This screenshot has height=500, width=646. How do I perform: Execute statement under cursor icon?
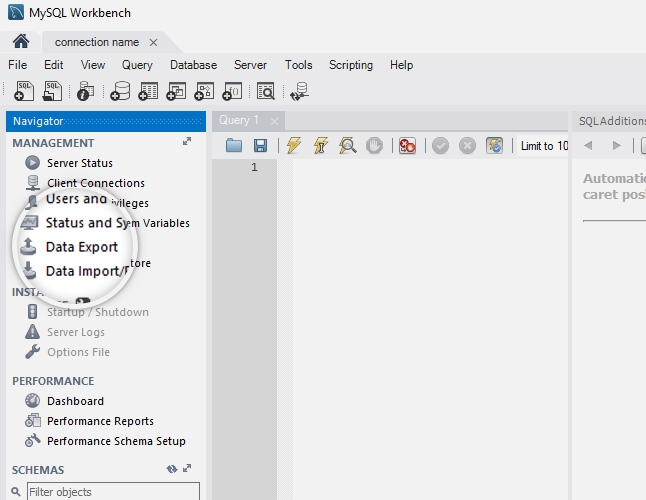(321, 145)
